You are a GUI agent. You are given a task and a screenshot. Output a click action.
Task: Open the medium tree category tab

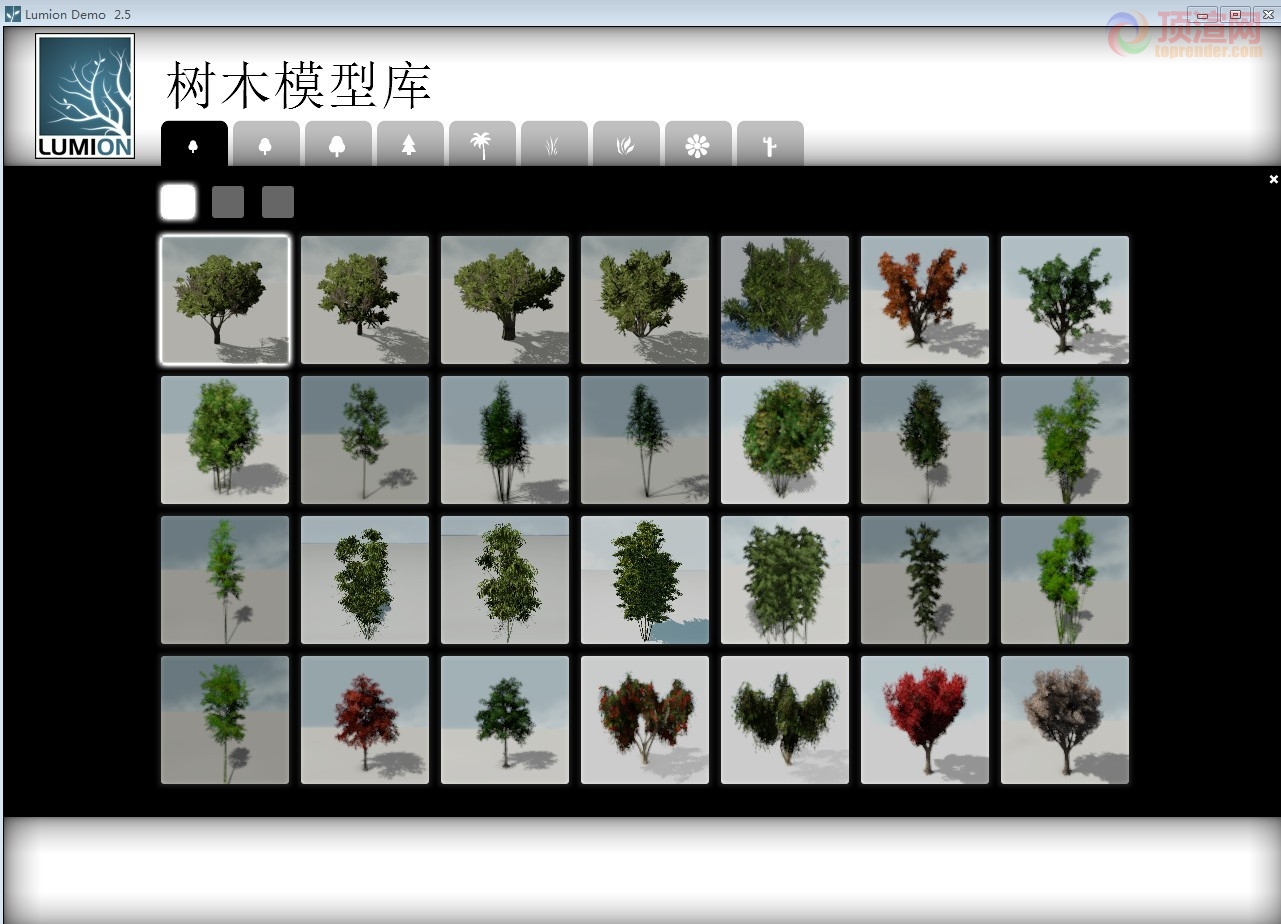pyautogui.click(x=266, y=144)
